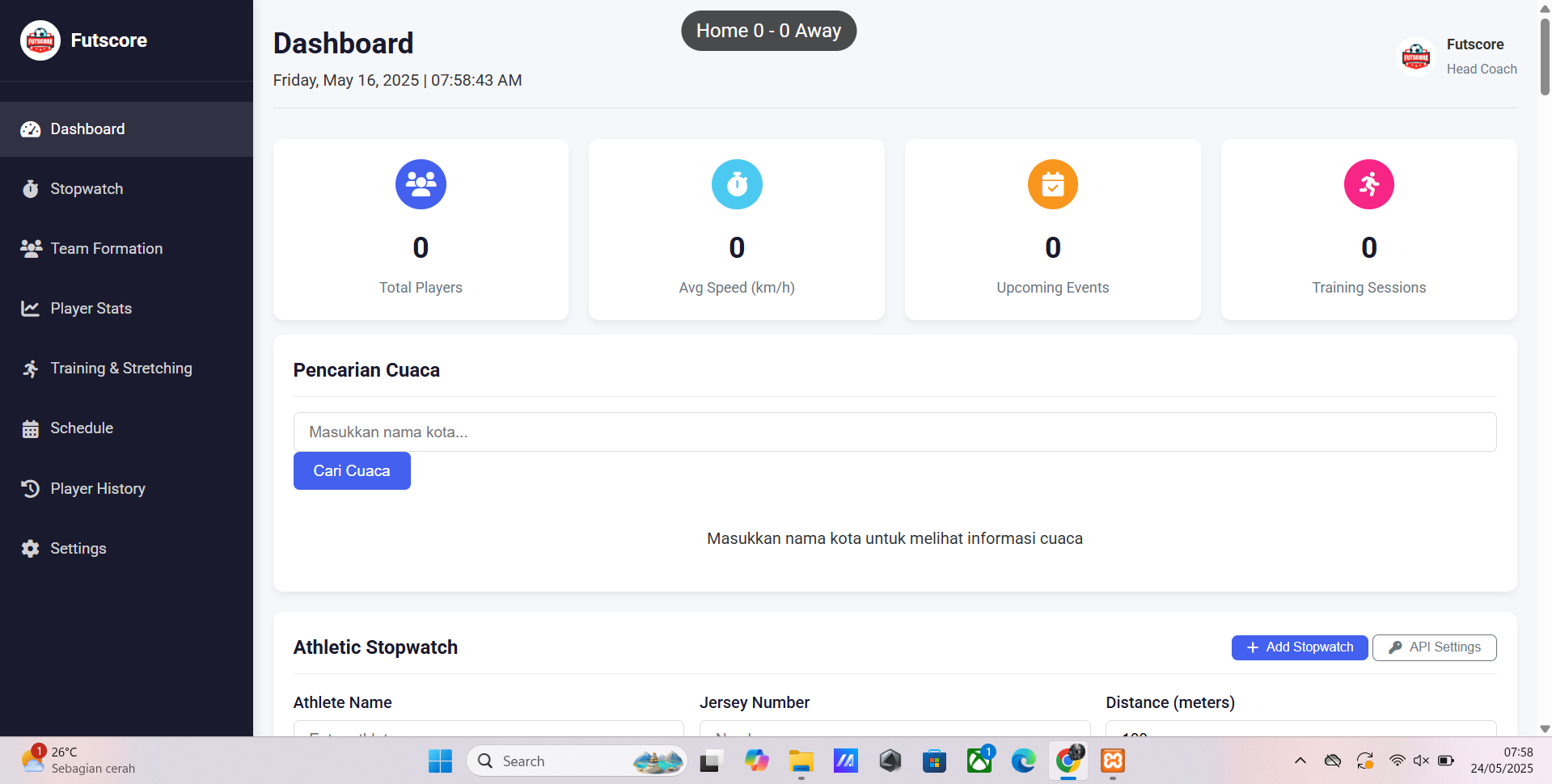The height and width of the screenshot is (784, 1552).
Task: Open Wi-Fi network settings in tray
Action: pyautogui.click(x=1397, y=761)
